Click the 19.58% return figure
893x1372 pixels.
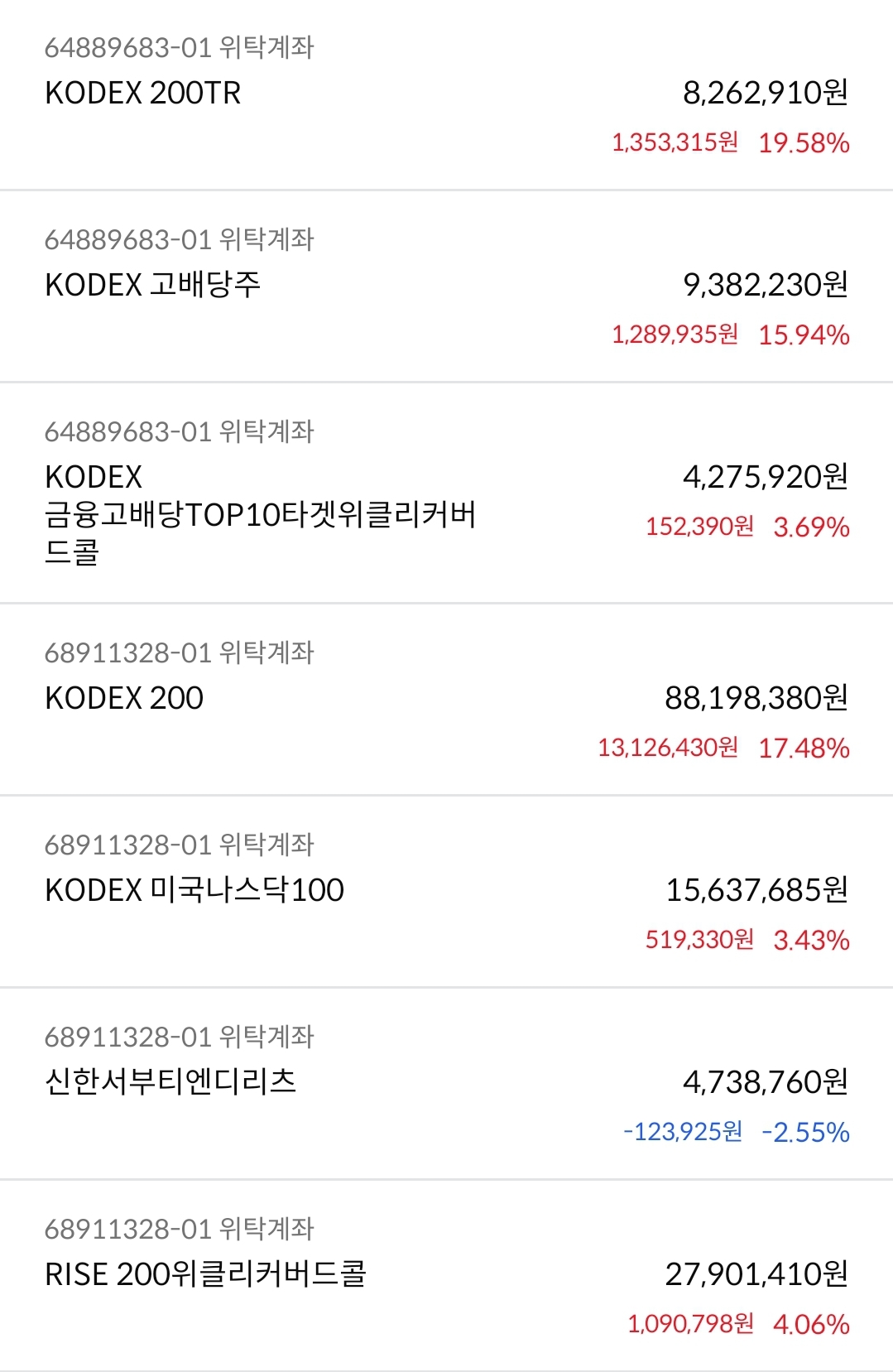pos(804,143)
